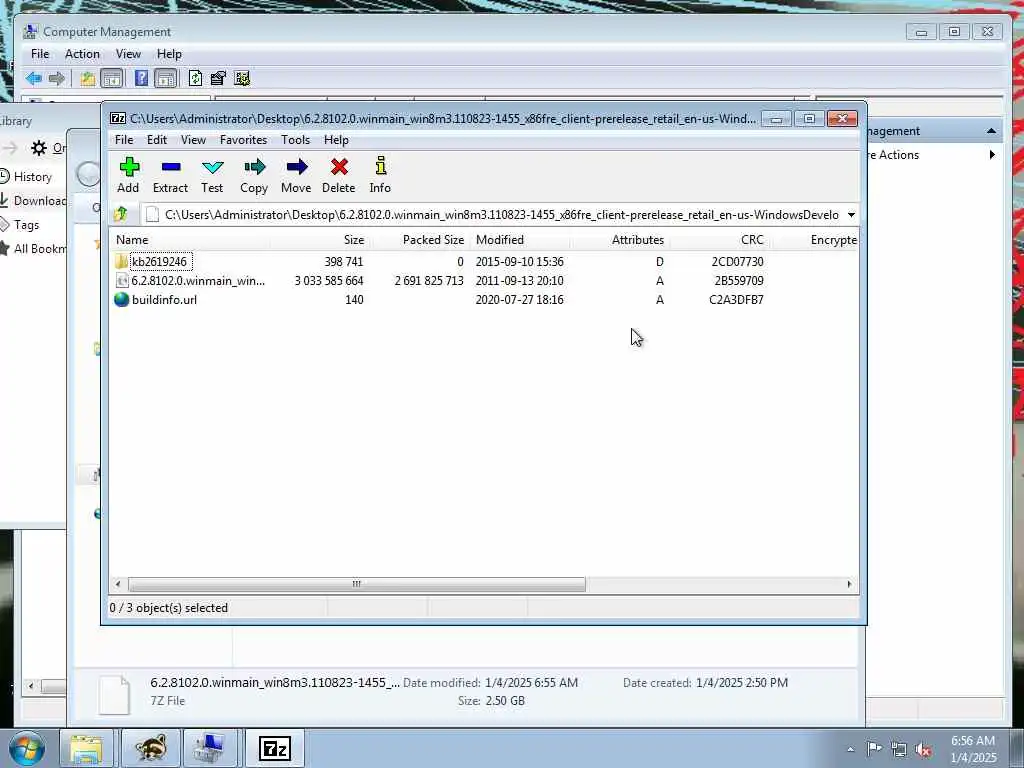
Task: Sort by the Size column header
Action: point(319,240)
